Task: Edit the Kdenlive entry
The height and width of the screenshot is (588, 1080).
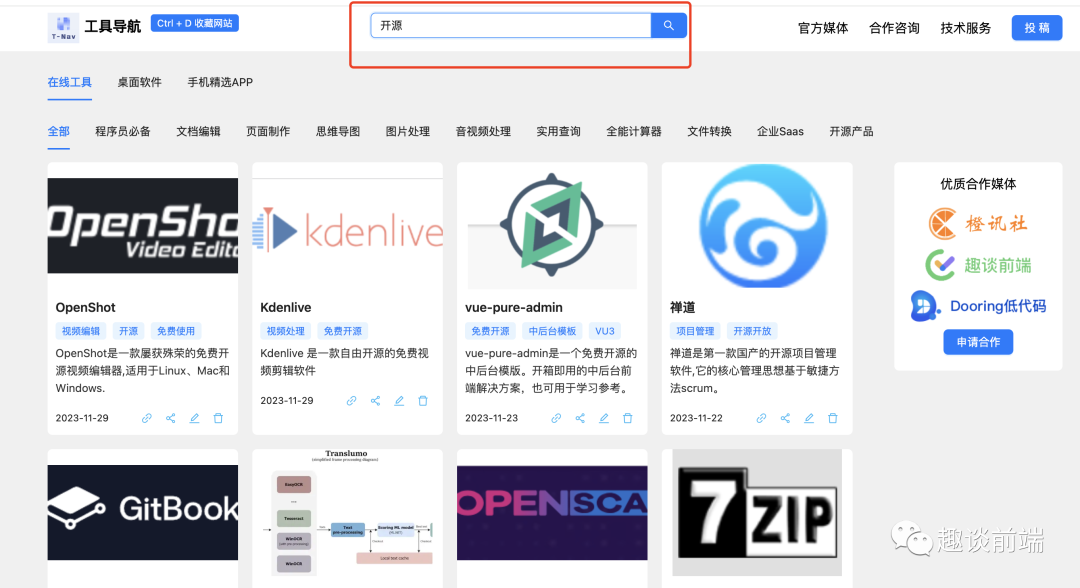Action: click(x=399, y=400)
